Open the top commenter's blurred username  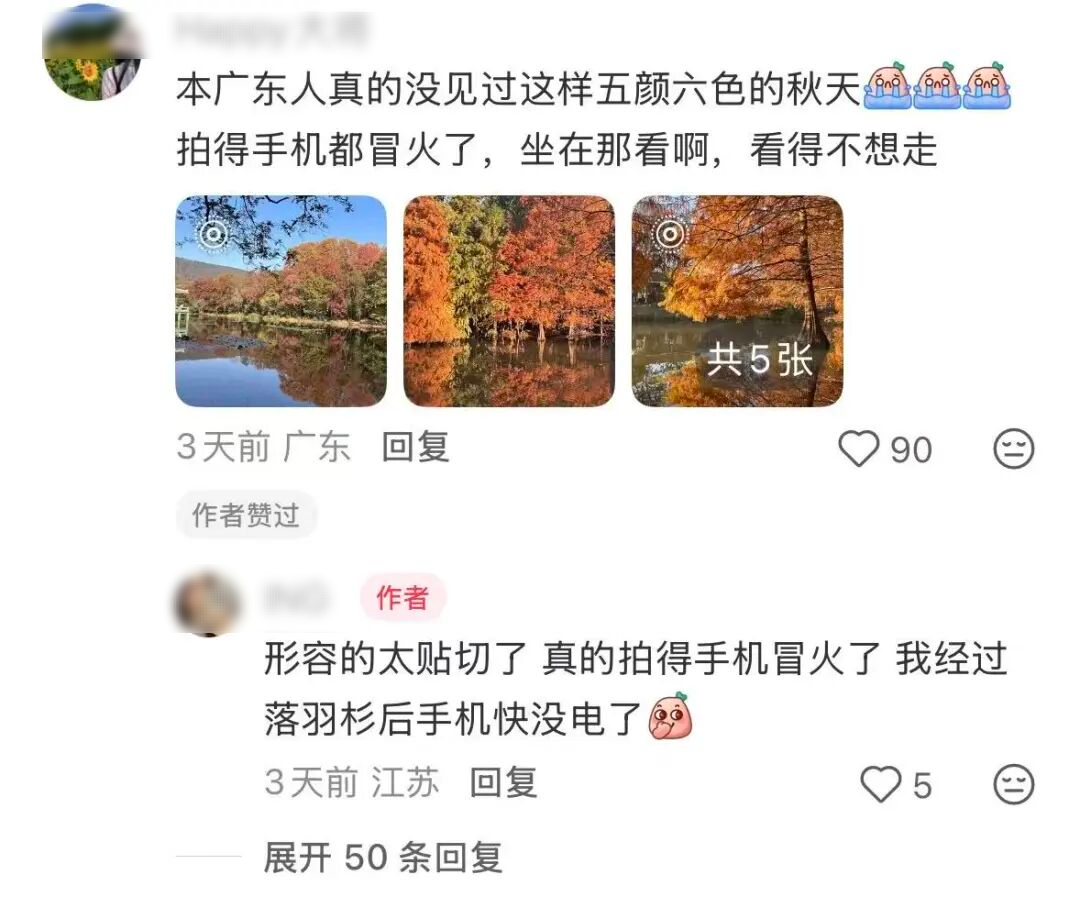272,31
